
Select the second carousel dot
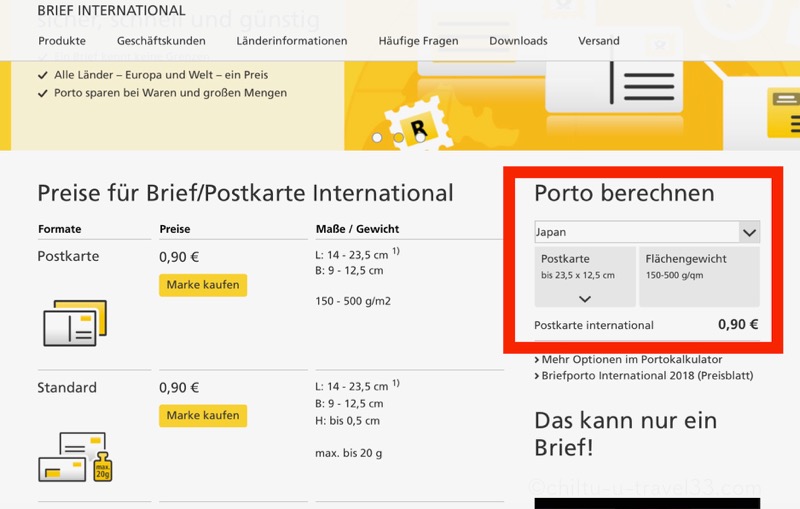click(x=398, y=137)
